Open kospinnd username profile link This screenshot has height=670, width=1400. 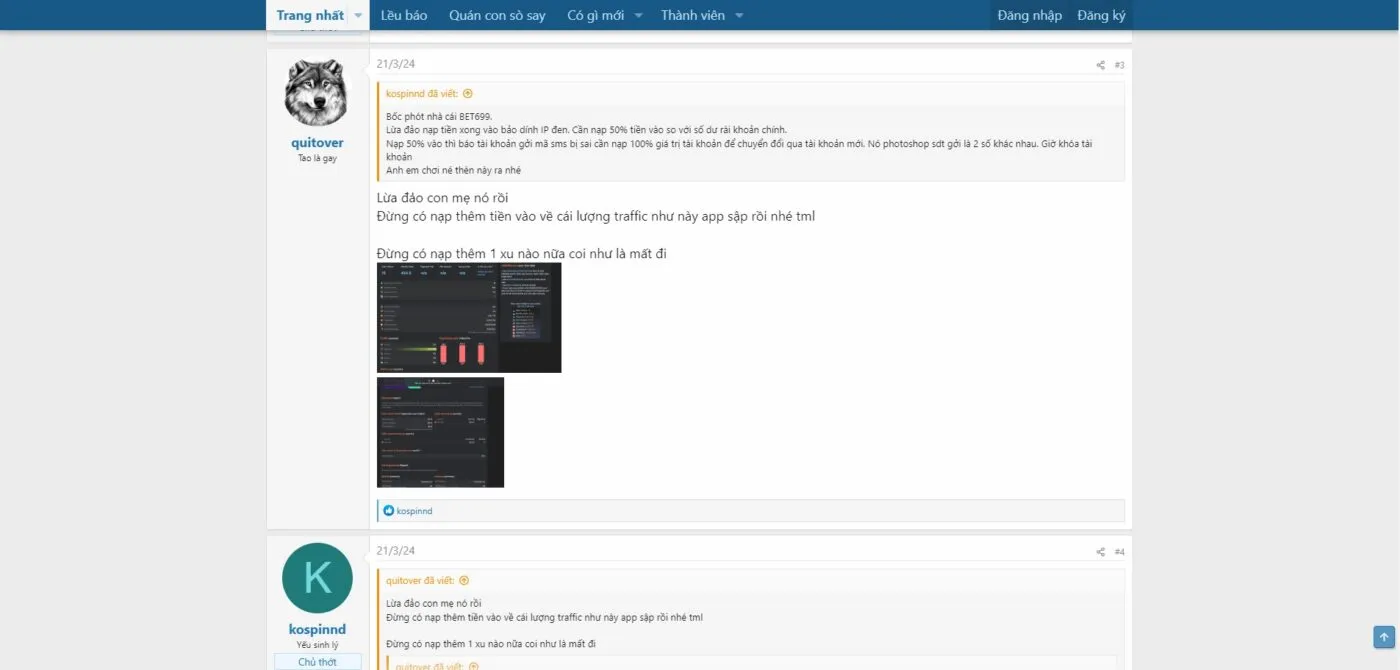(317, 629)
